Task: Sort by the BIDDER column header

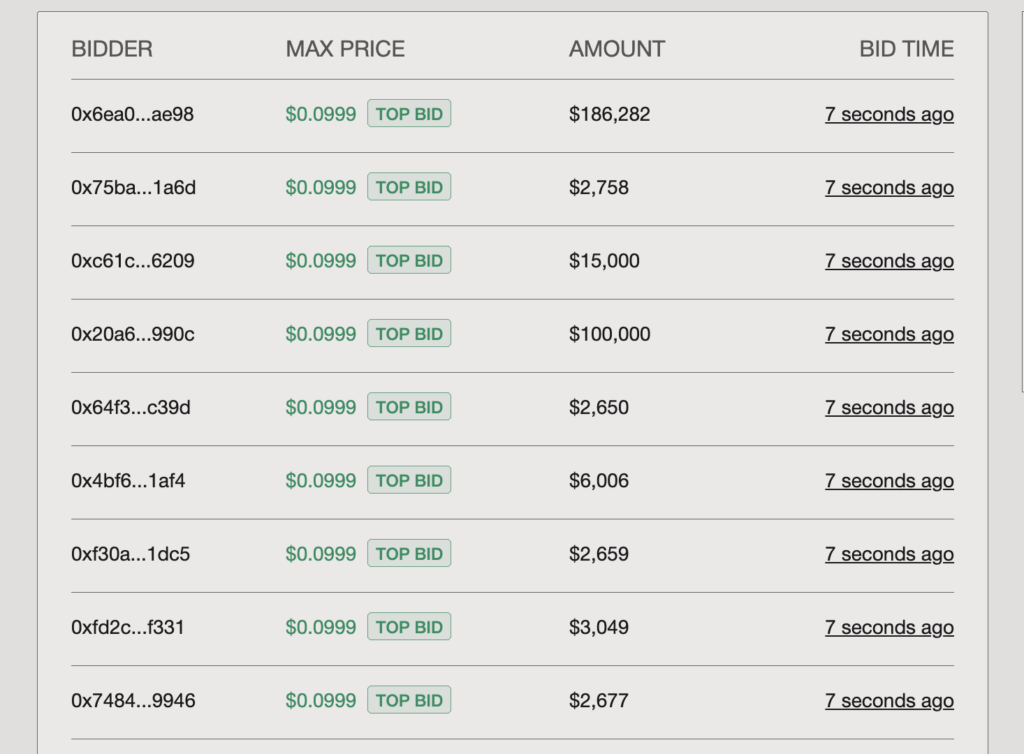Action: pos(112,49)
